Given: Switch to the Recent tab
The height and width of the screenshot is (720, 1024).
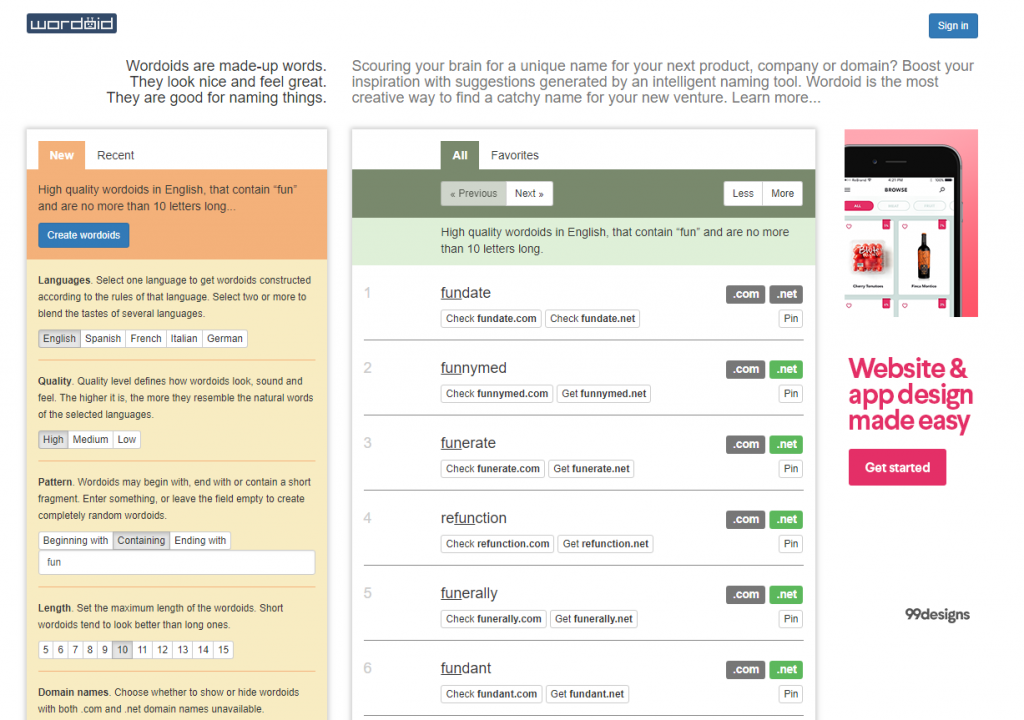Looking at the screenshot, I should click(115, 155).
